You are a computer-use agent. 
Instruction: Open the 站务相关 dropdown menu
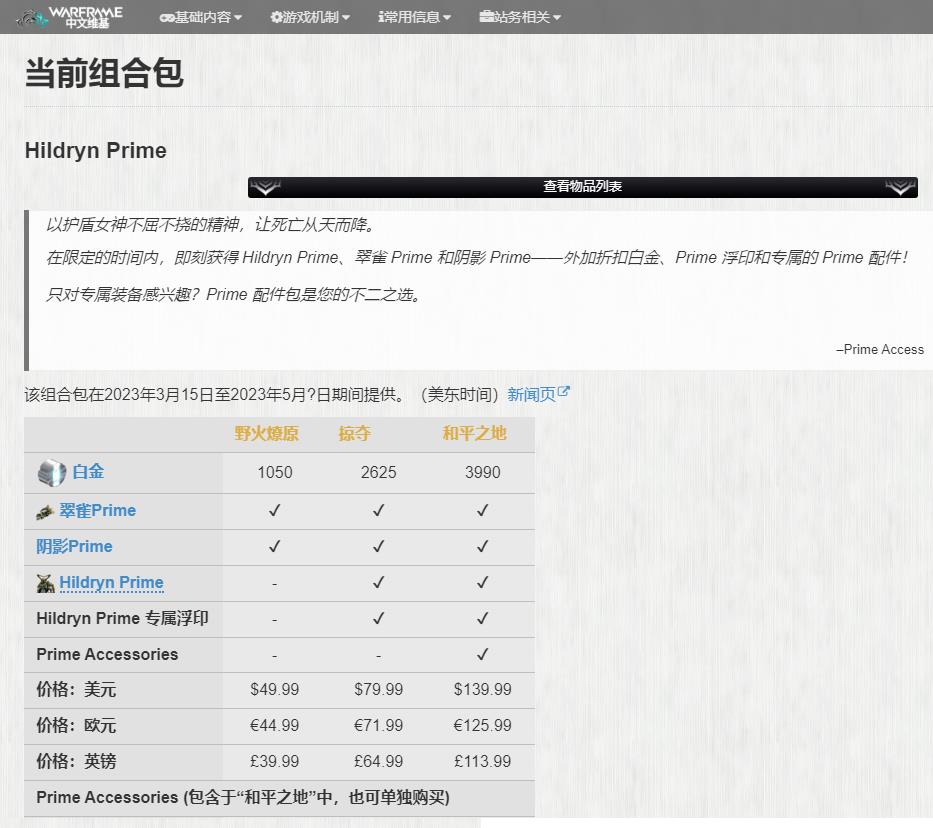coord(520,17)
